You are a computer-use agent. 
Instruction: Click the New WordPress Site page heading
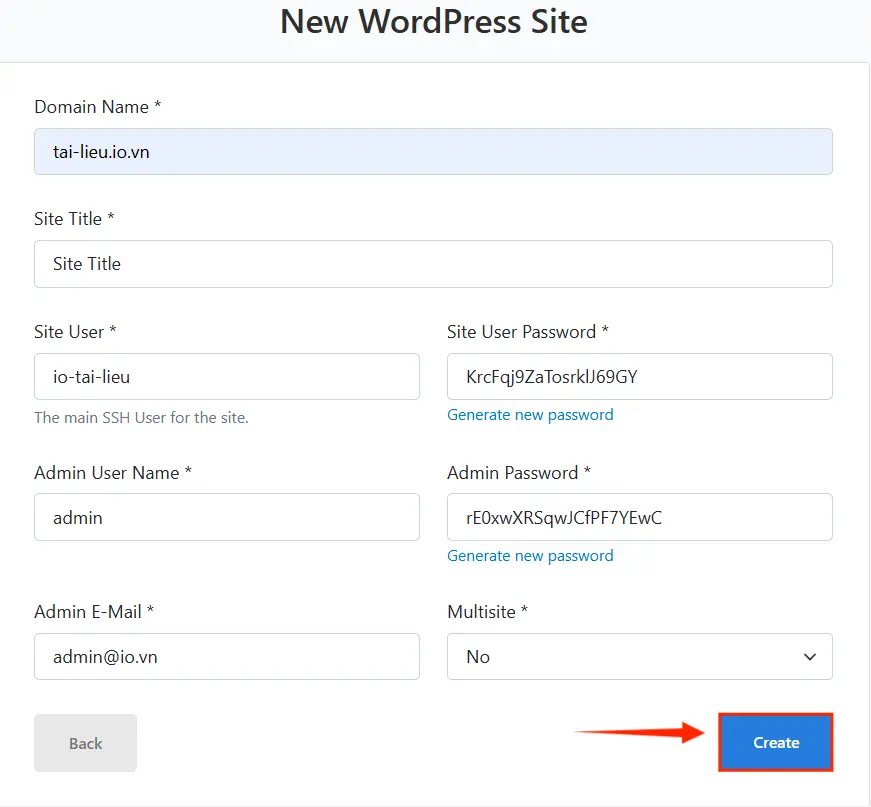pyautogui.click(x=434, y=21)
